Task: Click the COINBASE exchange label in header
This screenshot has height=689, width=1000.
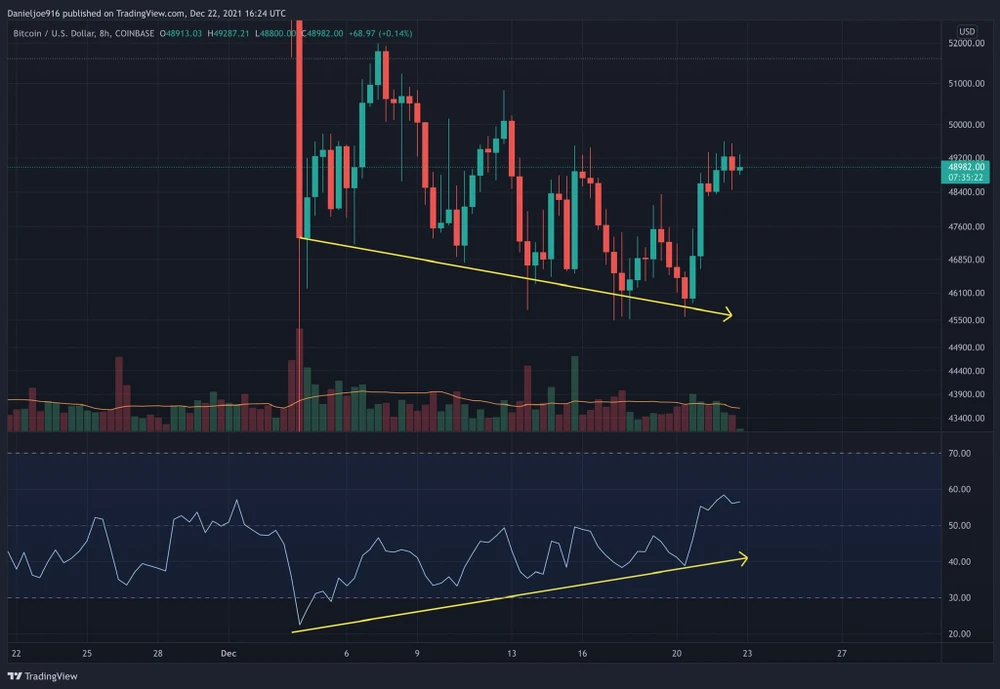Action: click(x=135, y=33)
